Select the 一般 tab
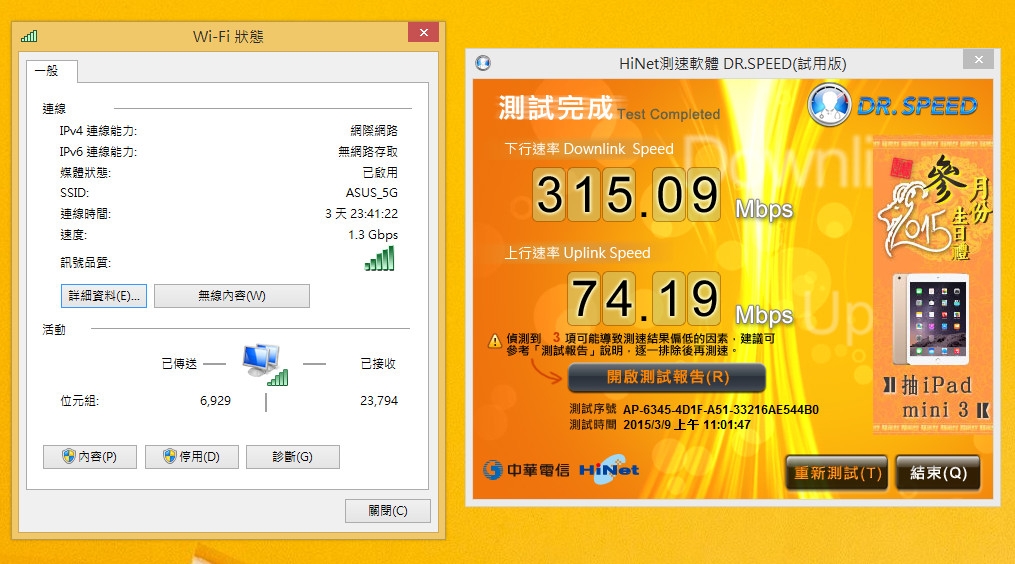This screenshot has height=564, width=1015. pos(52,71)
